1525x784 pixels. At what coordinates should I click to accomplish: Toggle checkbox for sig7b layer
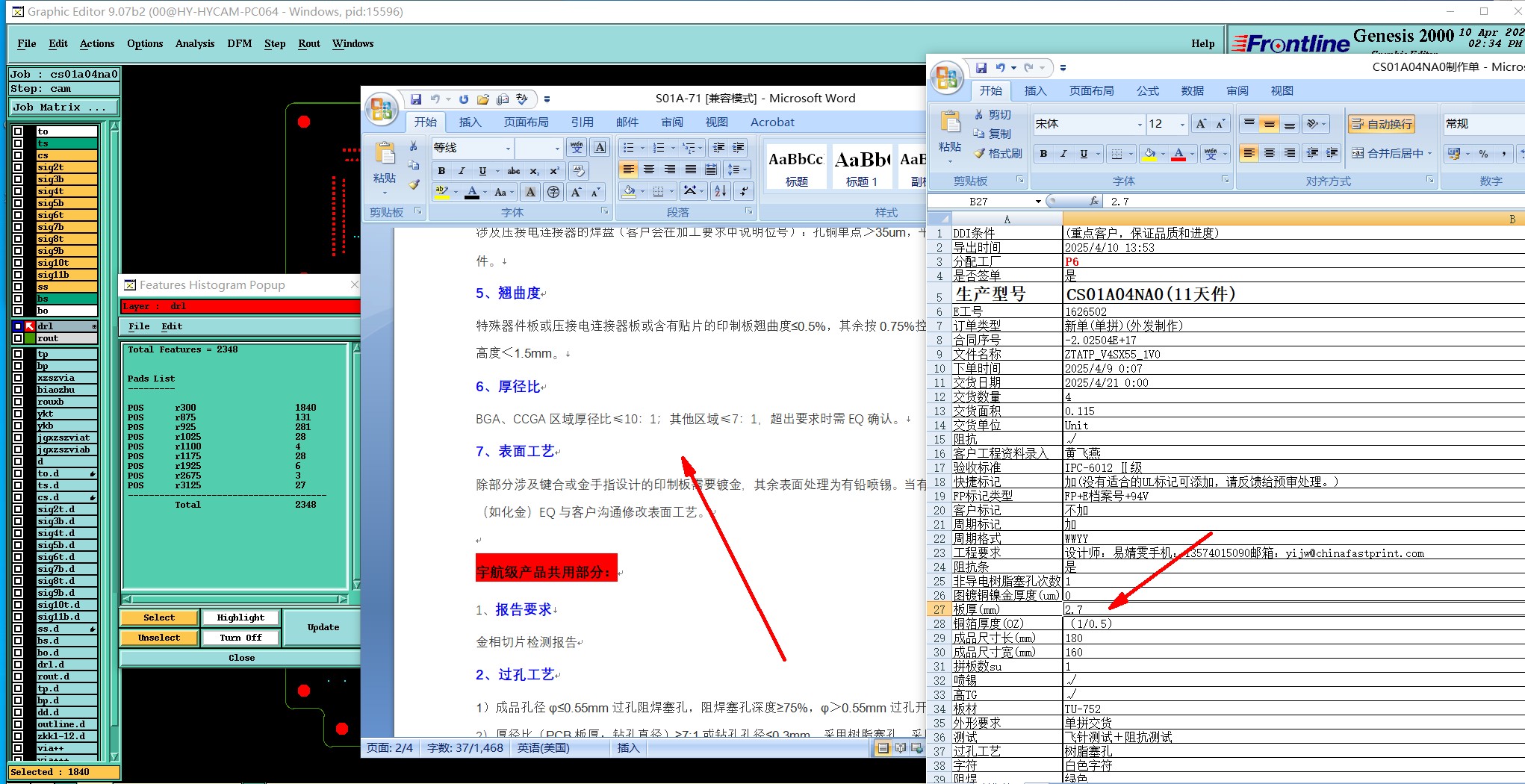pyautogui.click(x=18, y=227)
